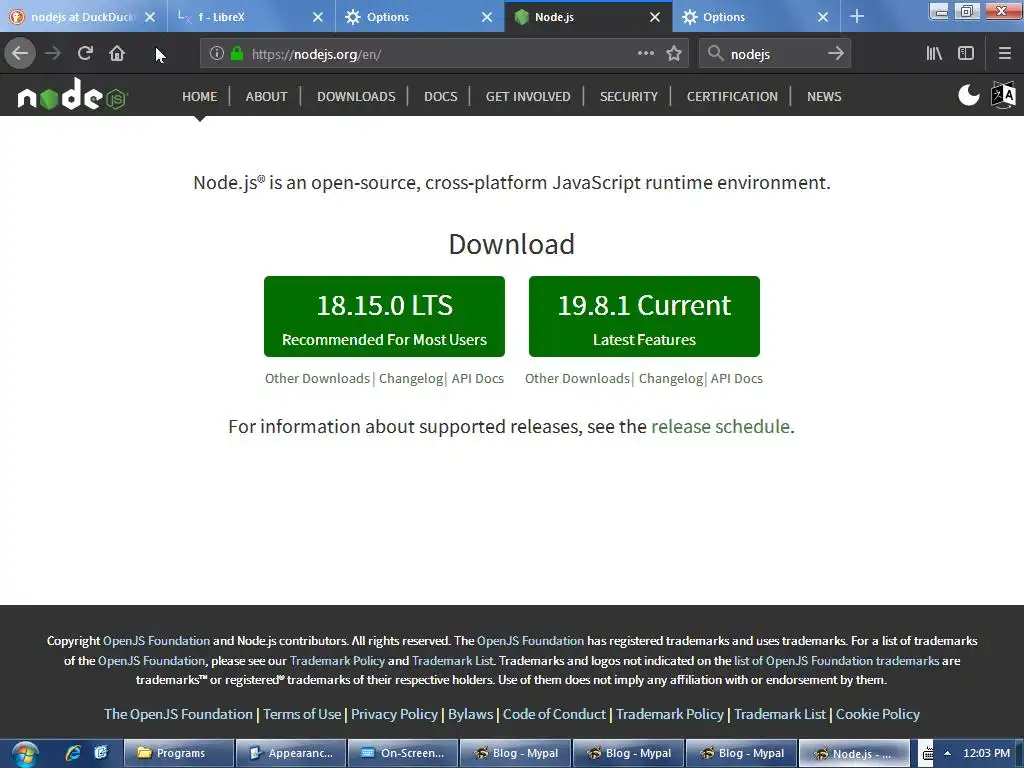The image size is (1024, 768).
Task: Open LTS Other Downloads link
Action: 317,379
